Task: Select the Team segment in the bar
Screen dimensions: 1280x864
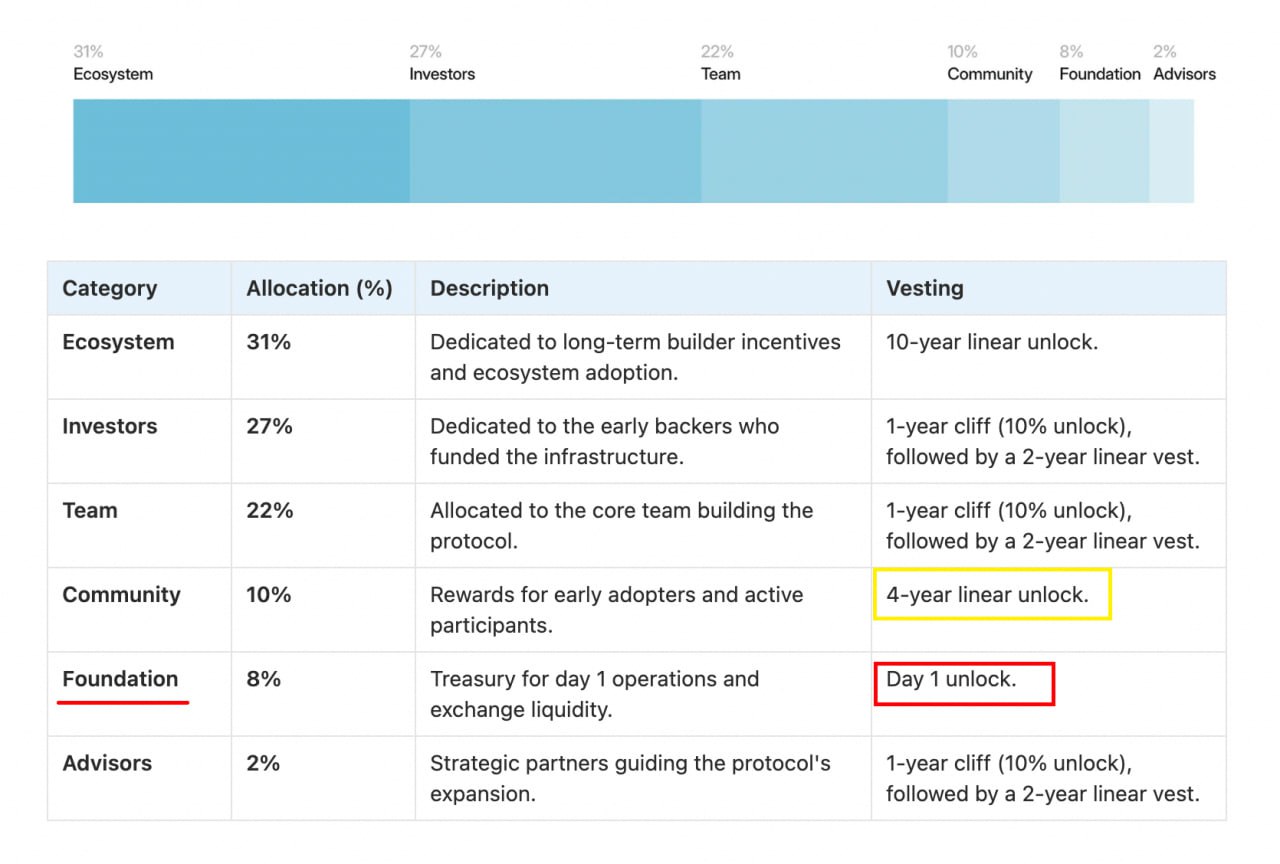Action: pyautogui.click(x=824, y=151)
